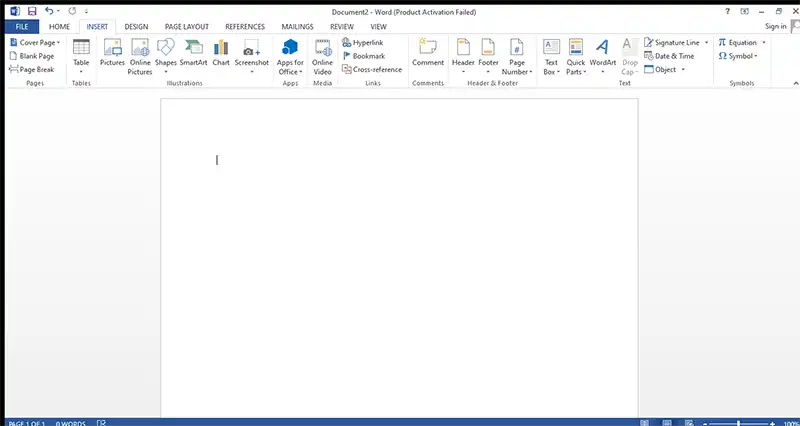The image size is (800, 426).
Task: Open the FILE tab
Action: tap(22, 27)
